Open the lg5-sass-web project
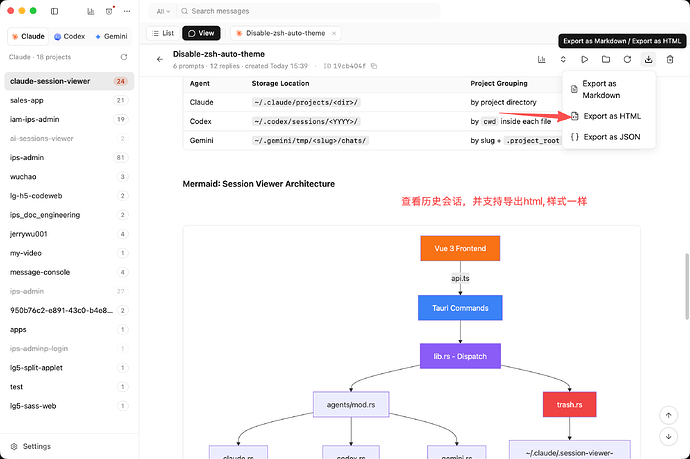 pos(69,406)
